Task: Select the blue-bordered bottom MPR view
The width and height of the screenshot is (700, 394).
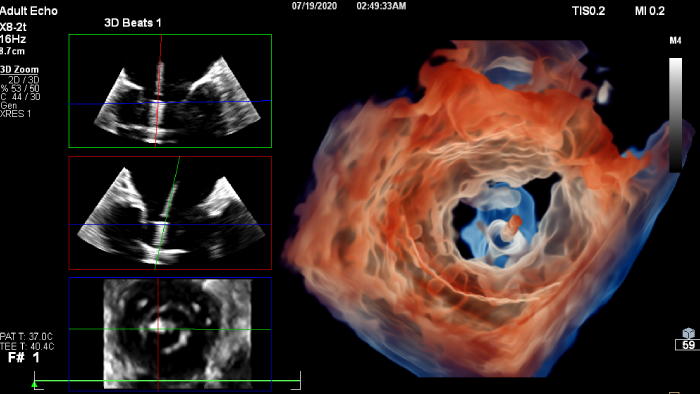Action: point(170,334)
